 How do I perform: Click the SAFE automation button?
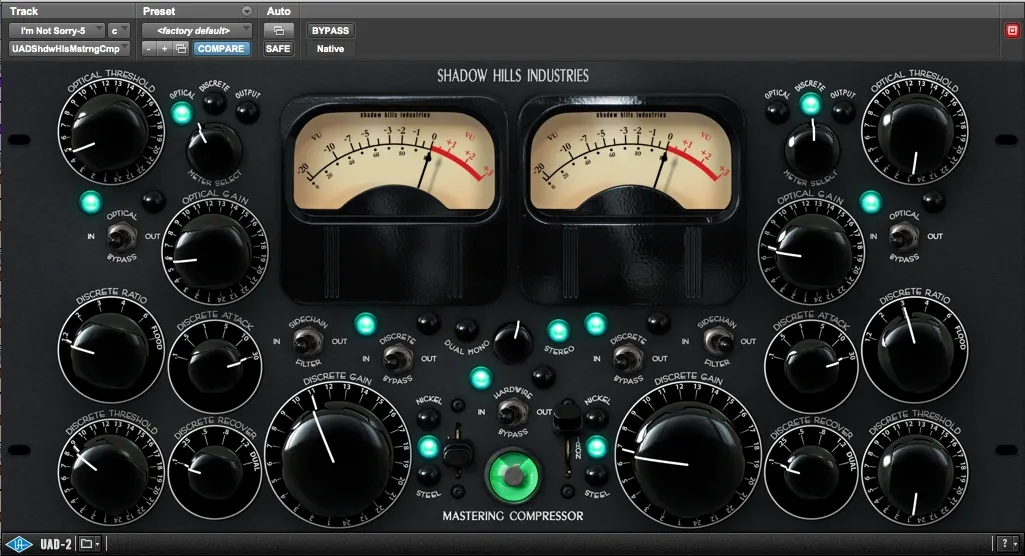point(278,48)
